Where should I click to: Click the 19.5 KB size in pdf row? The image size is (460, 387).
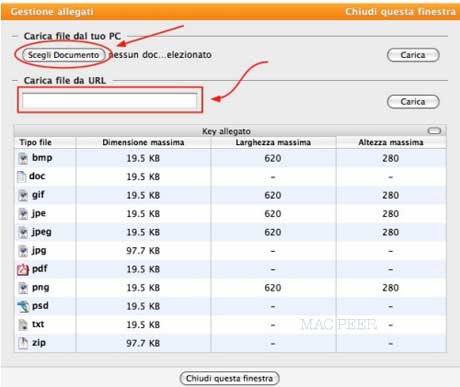143,269
